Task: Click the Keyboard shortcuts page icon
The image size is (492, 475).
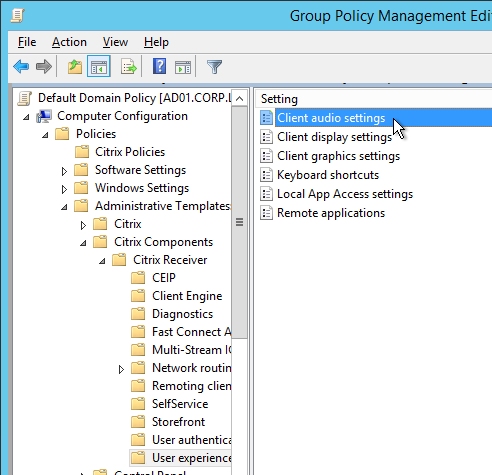Action: click(x=266, y=175)
